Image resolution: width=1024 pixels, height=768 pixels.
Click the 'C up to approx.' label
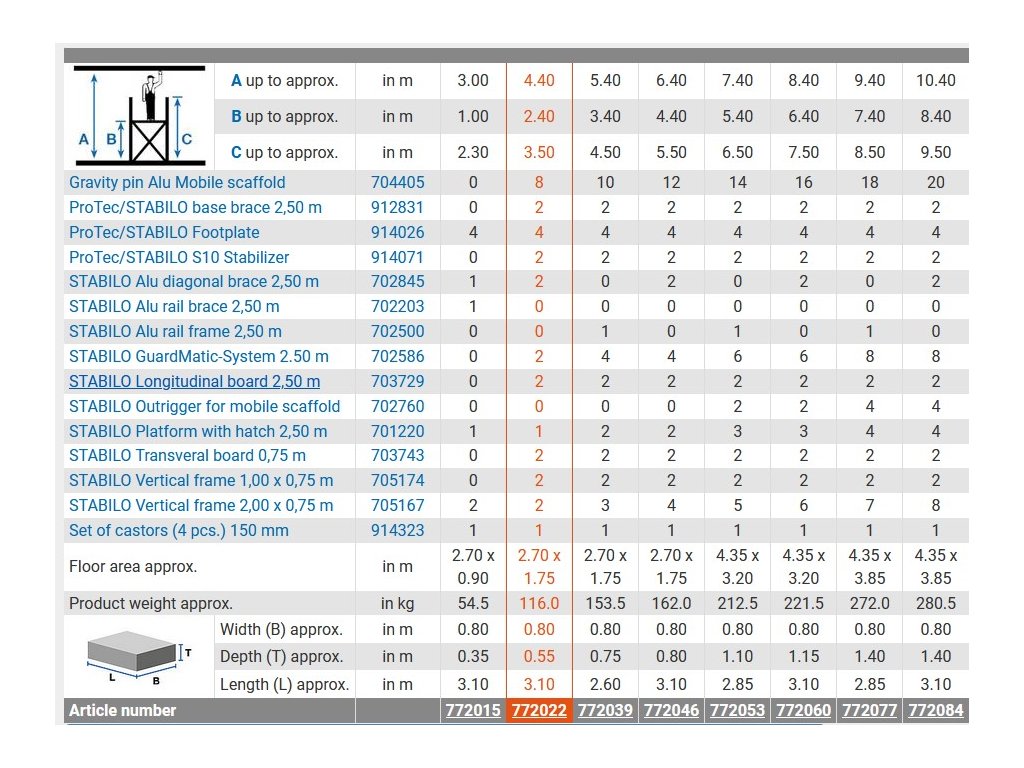tap(285, 152)
